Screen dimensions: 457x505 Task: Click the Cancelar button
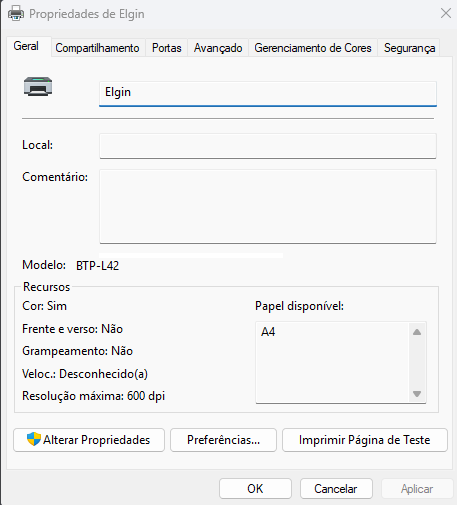(336, 489)
